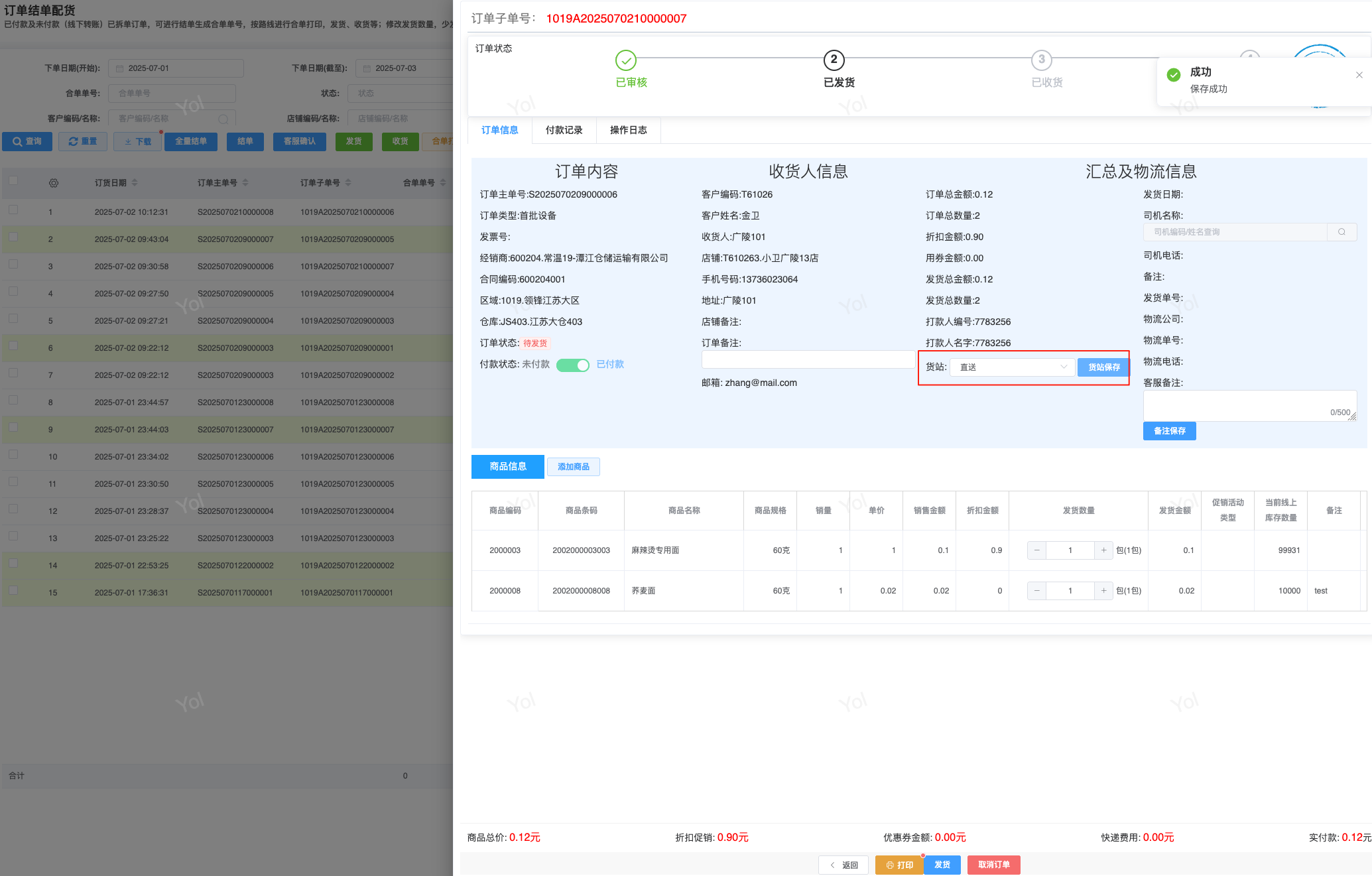Sort by 订货日期 column arrow icon
Image resolution: width=1372 pixels, height=876 pixels.
pyautogui.click(x=135, y=183)
